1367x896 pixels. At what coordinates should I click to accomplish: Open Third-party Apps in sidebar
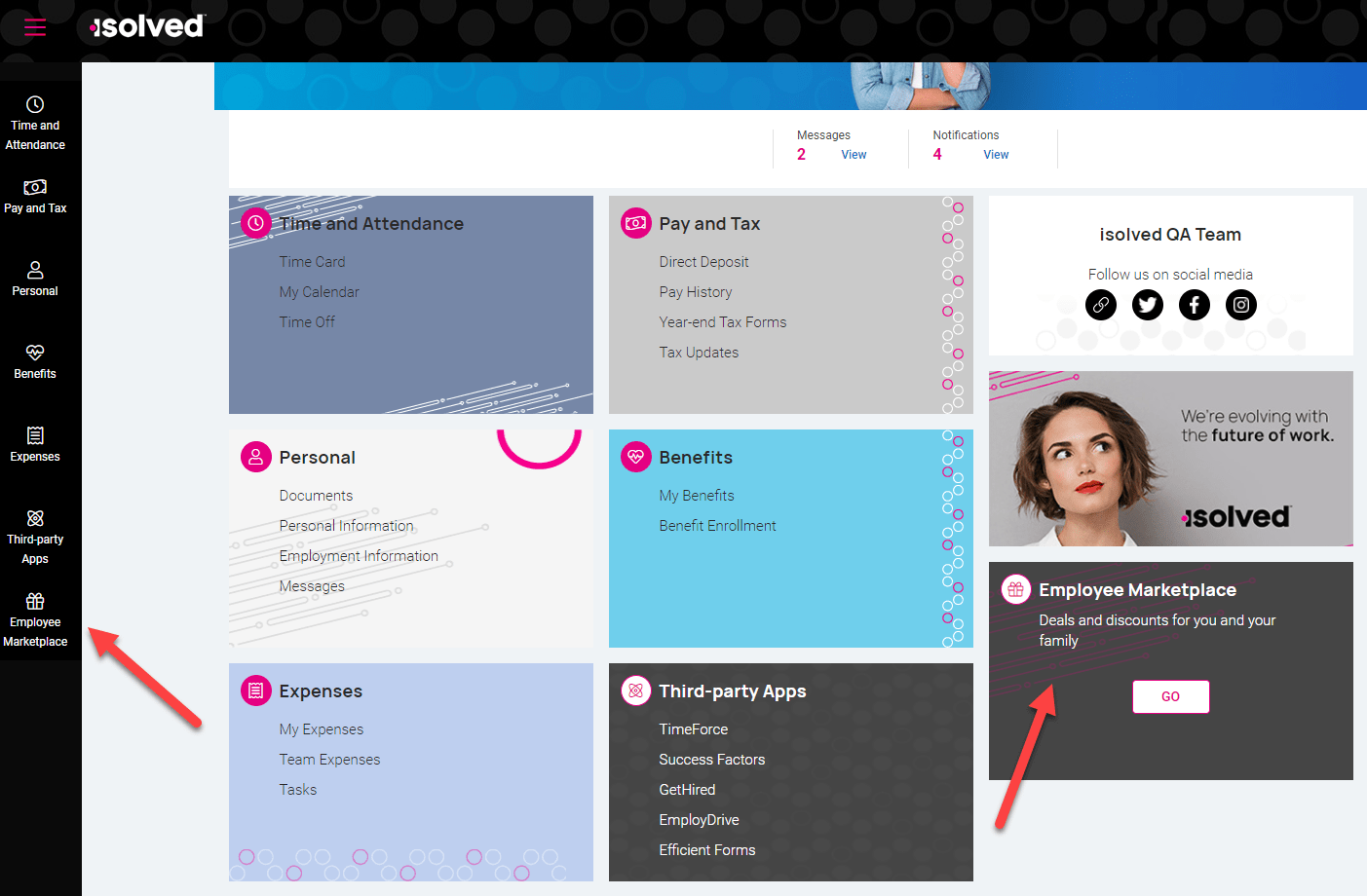pyautogui.click(x=35, y=538)
